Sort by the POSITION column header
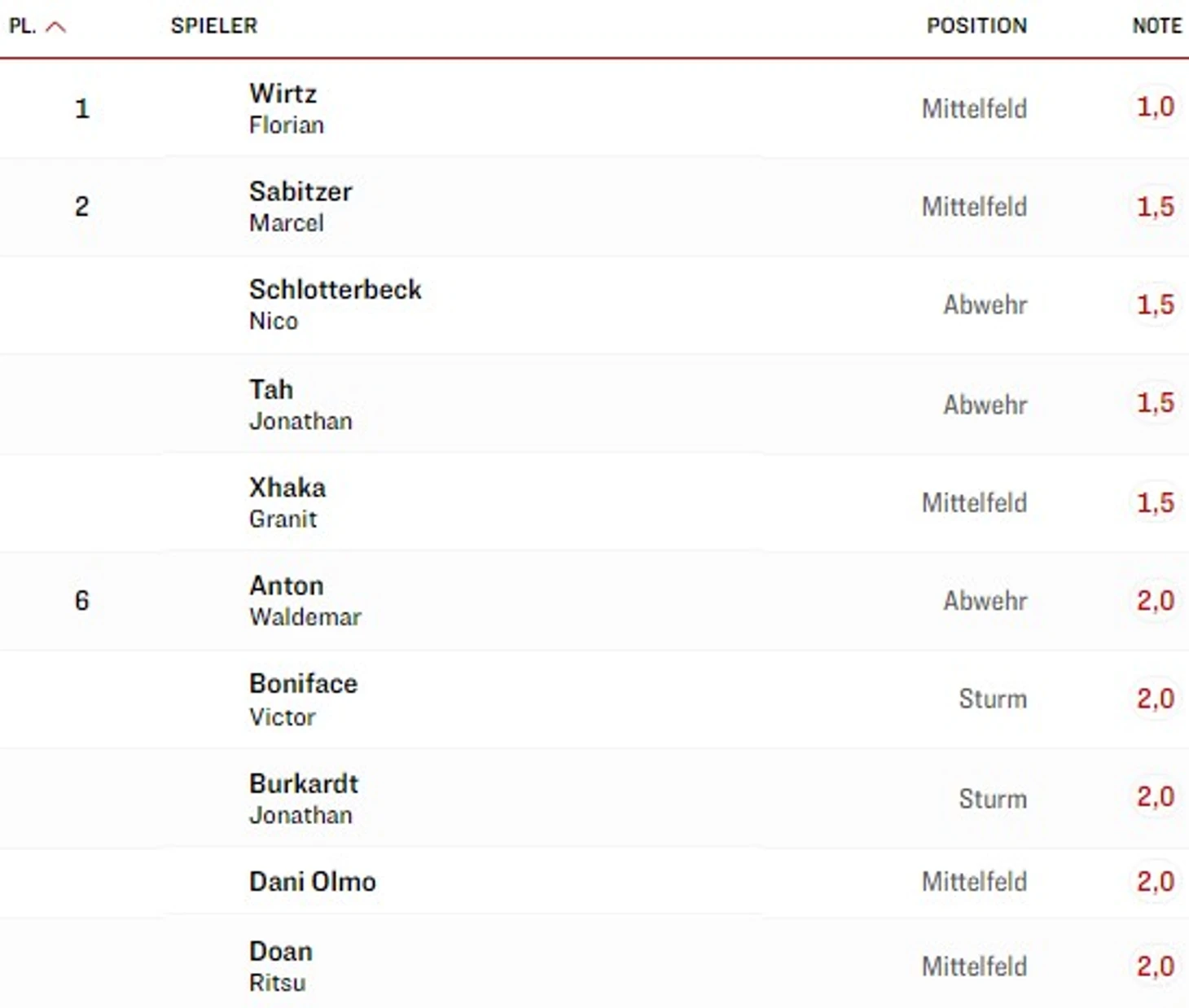Image resolution: width=1189 pixels, height=1008 pixels. [976, 26]
